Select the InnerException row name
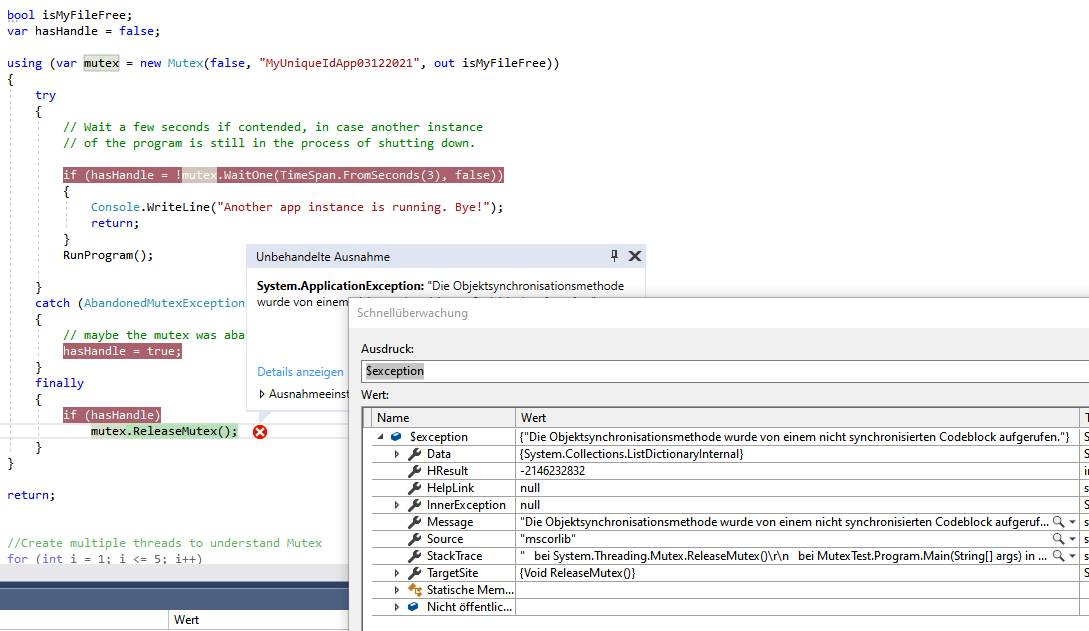The image size is (1089, 631). (x=466, y=505)
